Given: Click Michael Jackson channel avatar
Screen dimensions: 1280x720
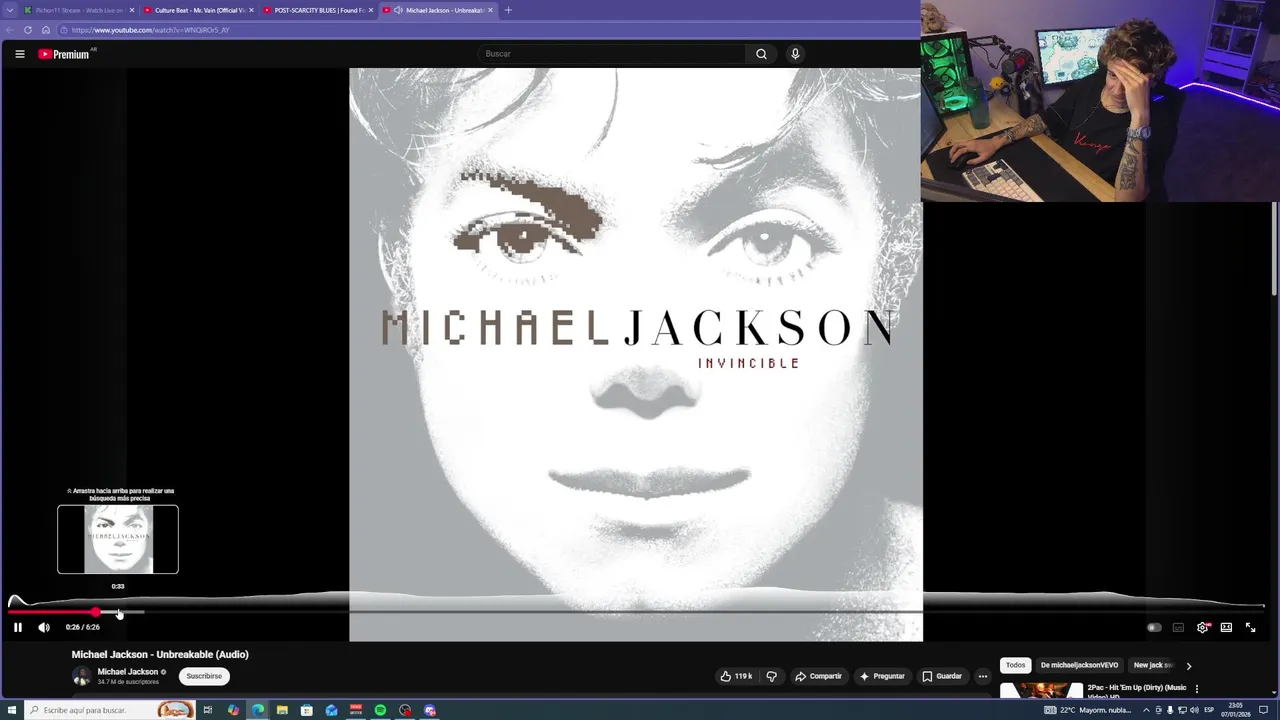Looking at the screenshot, I should pos(82,676).
